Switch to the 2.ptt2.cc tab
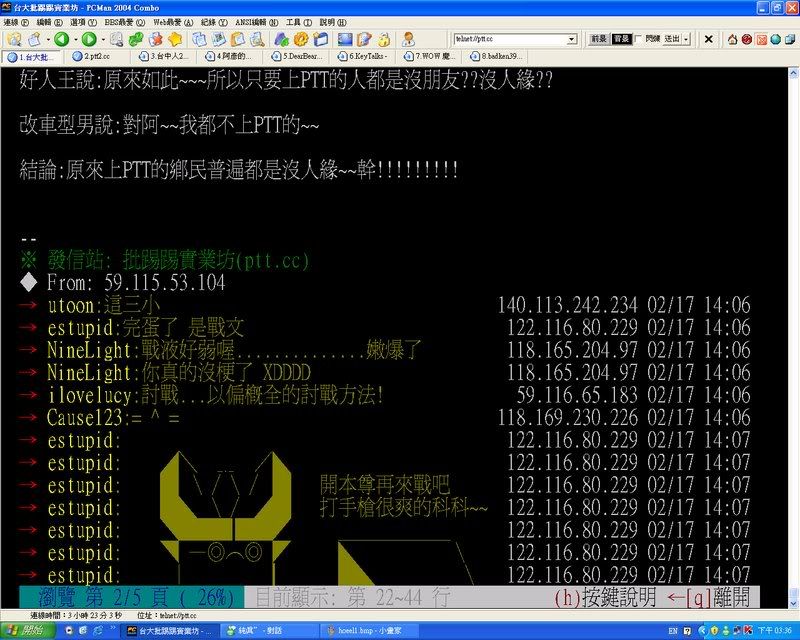800x640 pixels. point(98,57)
